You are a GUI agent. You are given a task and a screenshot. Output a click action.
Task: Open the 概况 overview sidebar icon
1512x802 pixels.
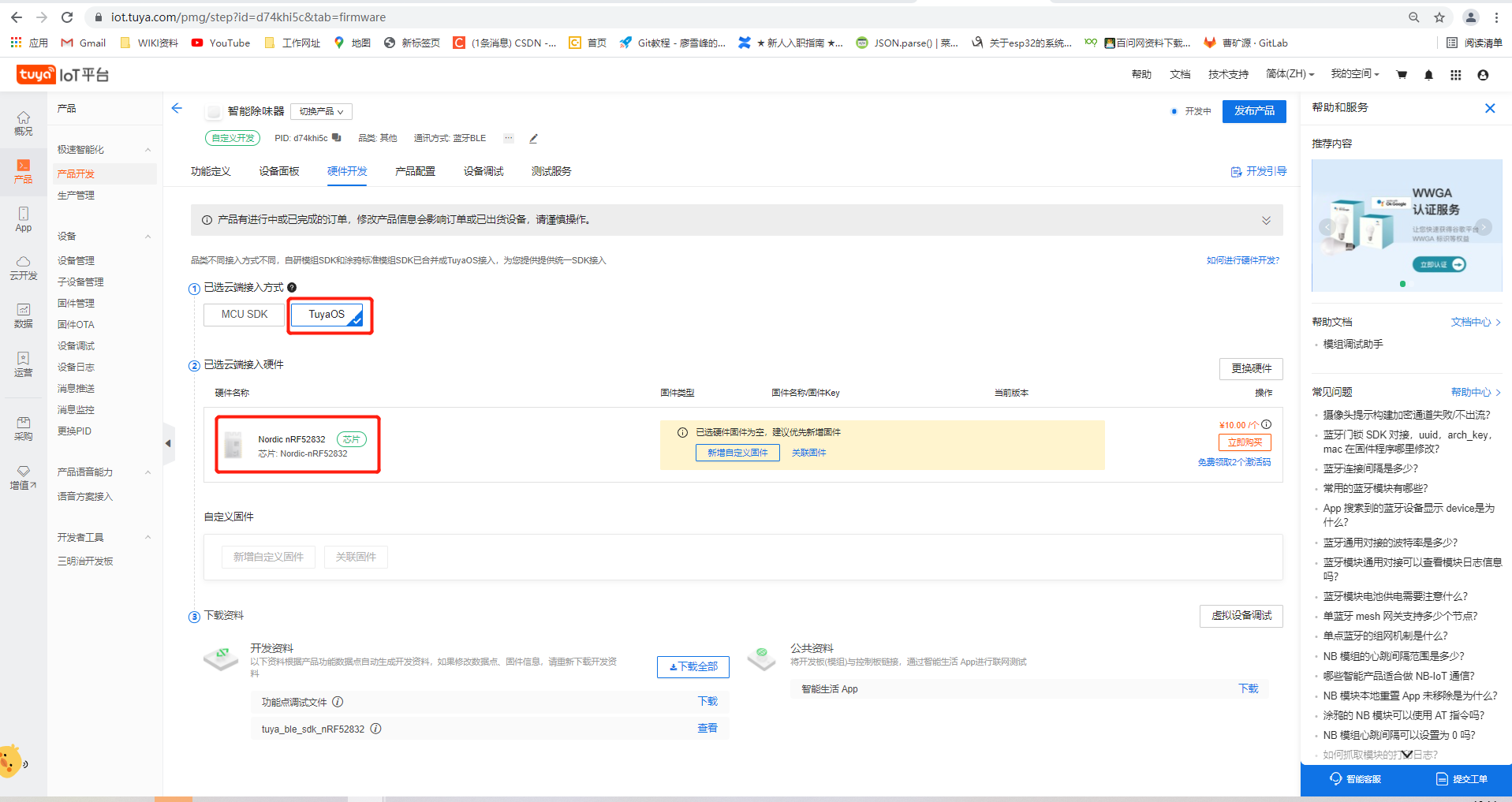pyautogui.click(x=24, y=123)
